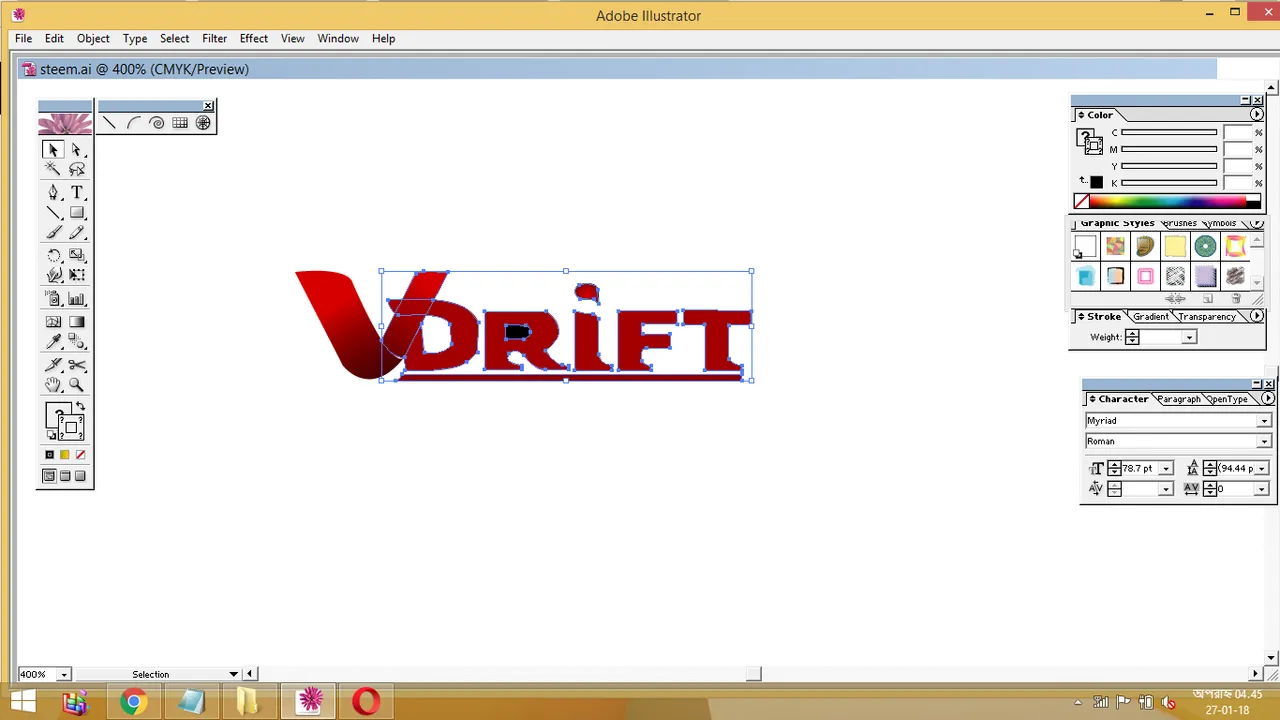Open the Selection status bar dropdown
The height and width of the screenshot is (720, 1280).
pos(234,674)
